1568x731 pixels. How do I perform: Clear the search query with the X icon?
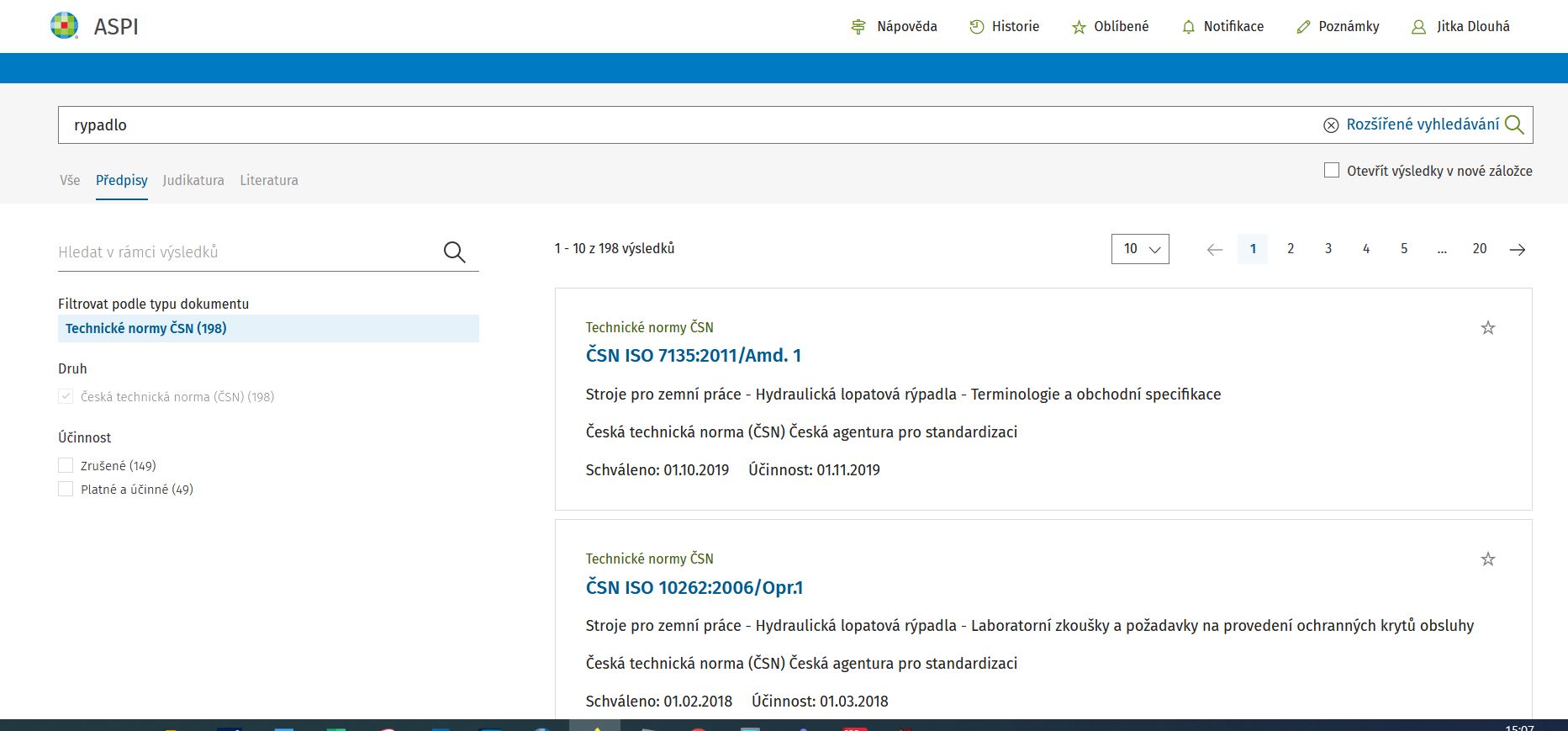pos(1331,125)
